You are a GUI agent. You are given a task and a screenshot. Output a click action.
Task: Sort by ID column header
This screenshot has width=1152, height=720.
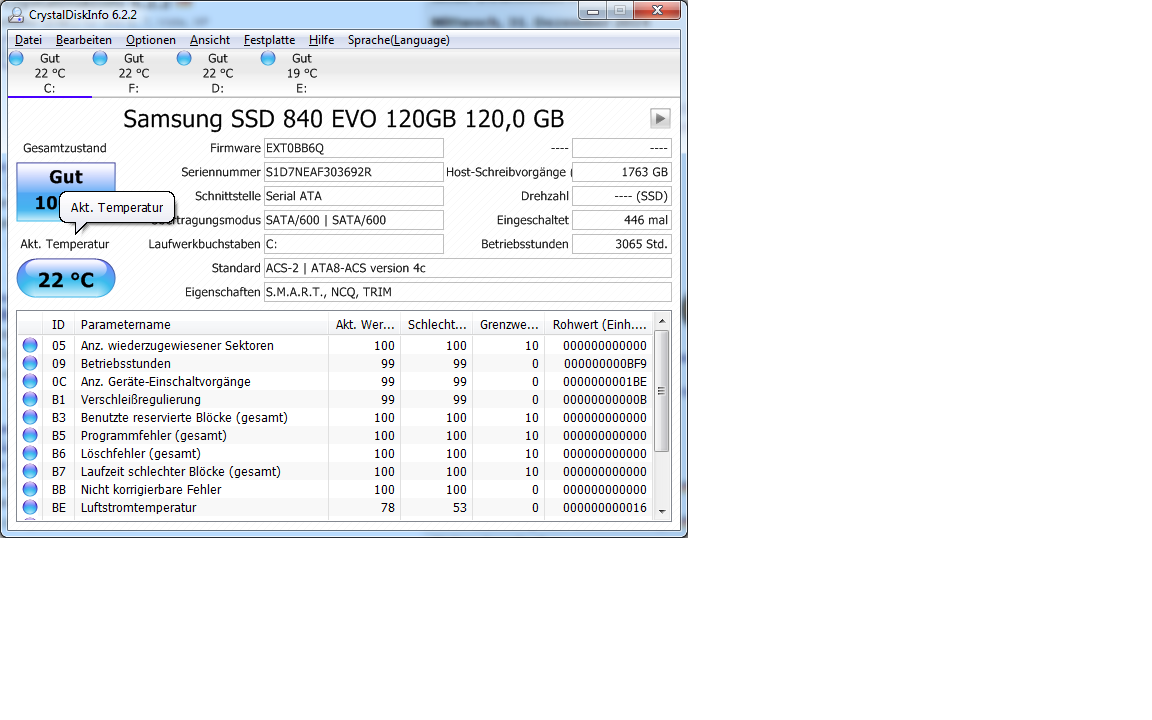point(59,325)
